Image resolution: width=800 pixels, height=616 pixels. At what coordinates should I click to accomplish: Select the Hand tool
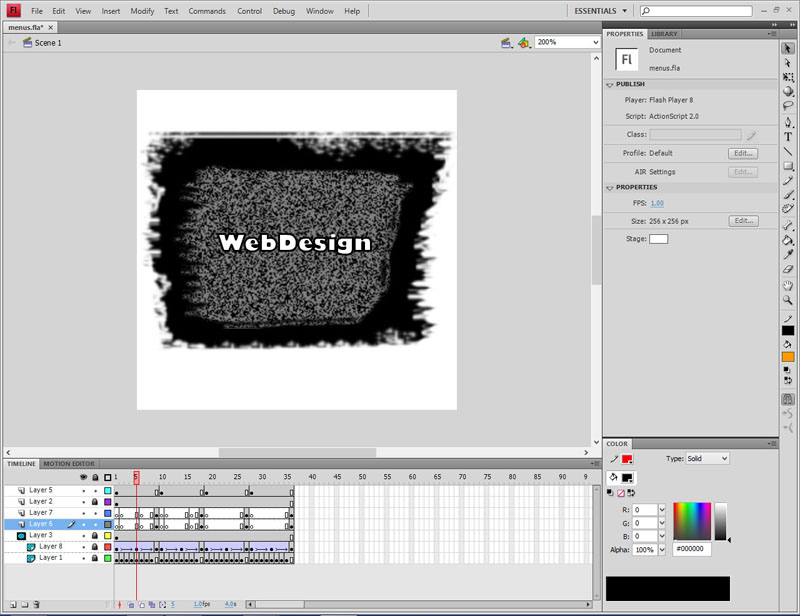(788, 285)
